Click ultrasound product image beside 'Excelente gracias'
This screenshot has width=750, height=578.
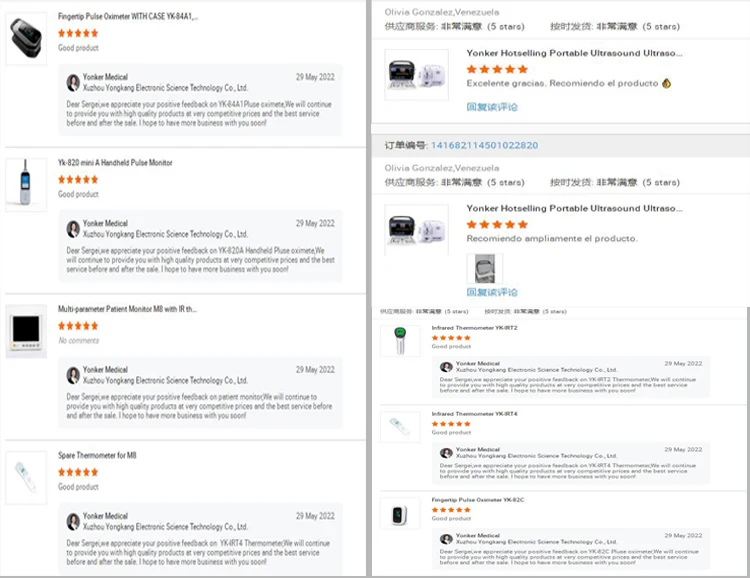pyautogui.click(x=417, y=75)
